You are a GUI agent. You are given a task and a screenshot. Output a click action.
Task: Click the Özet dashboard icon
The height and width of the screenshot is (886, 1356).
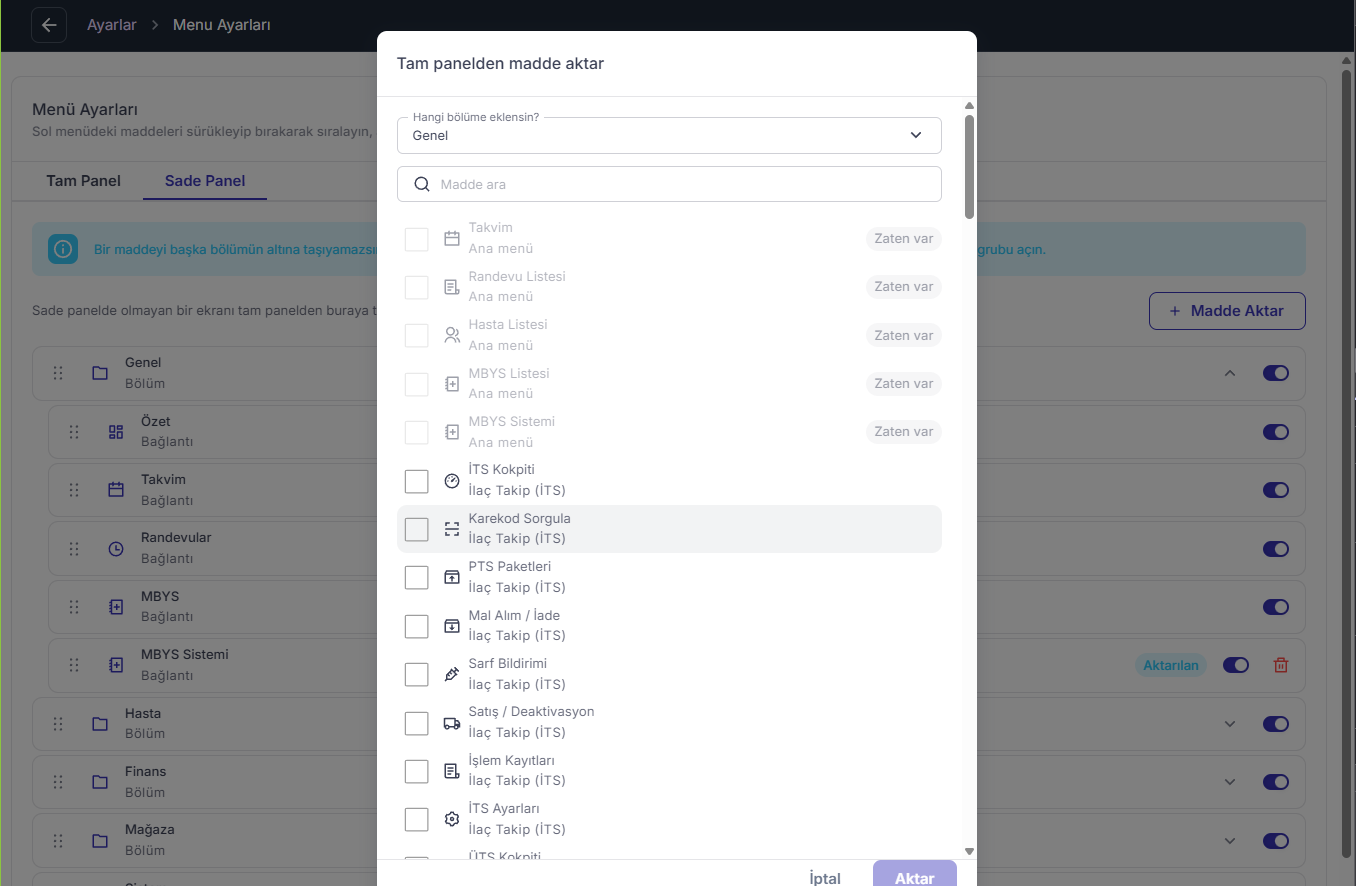116,432
